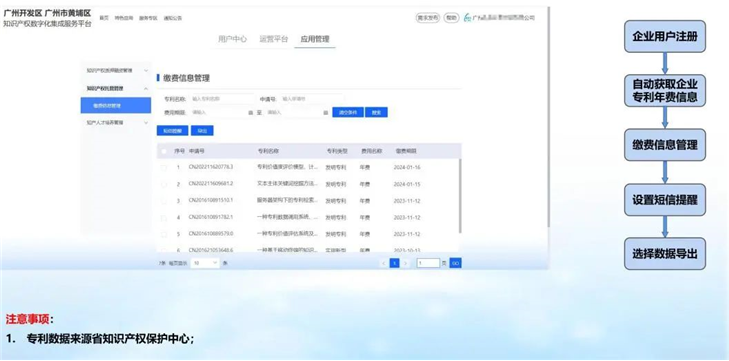Open 服务专区 in top navigation
This screenshot has height=361, width=729.
(x=148, y=18)
